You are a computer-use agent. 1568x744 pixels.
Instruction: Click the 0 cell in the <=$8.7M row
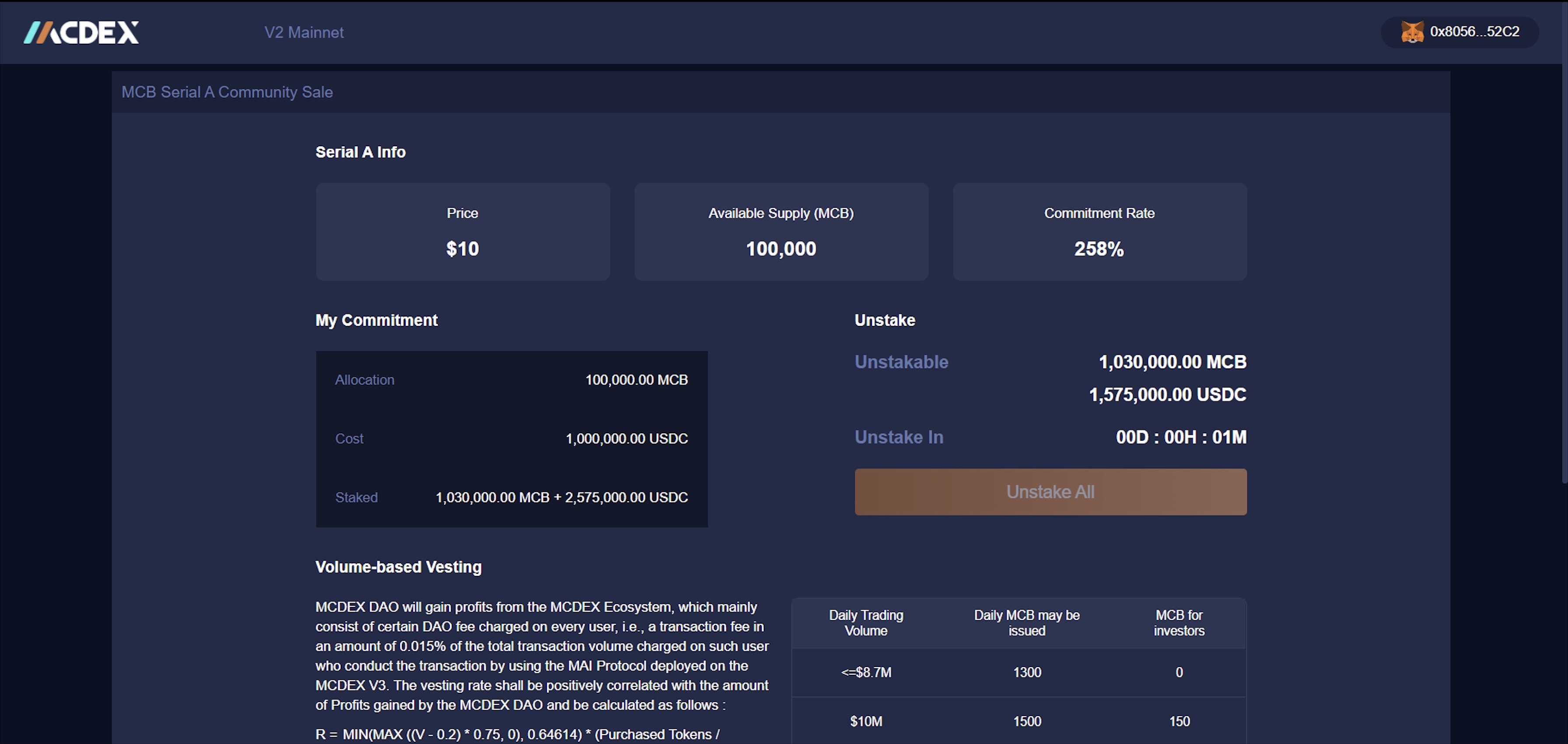(x=1179, y=673)
